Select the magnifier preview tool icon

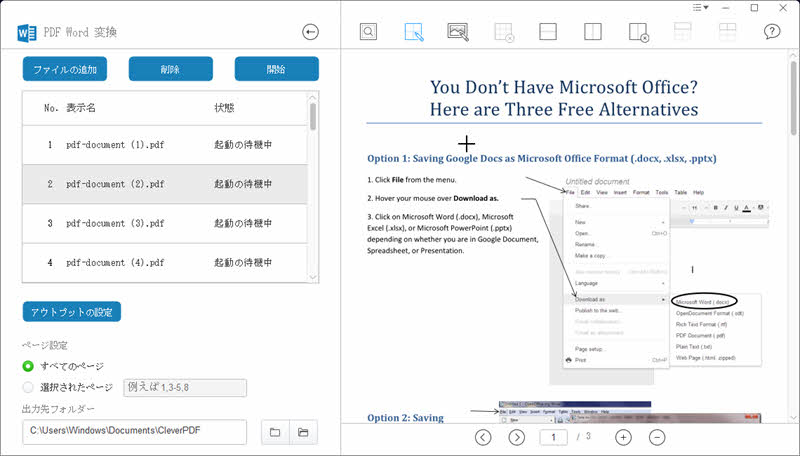click(368, 32)
